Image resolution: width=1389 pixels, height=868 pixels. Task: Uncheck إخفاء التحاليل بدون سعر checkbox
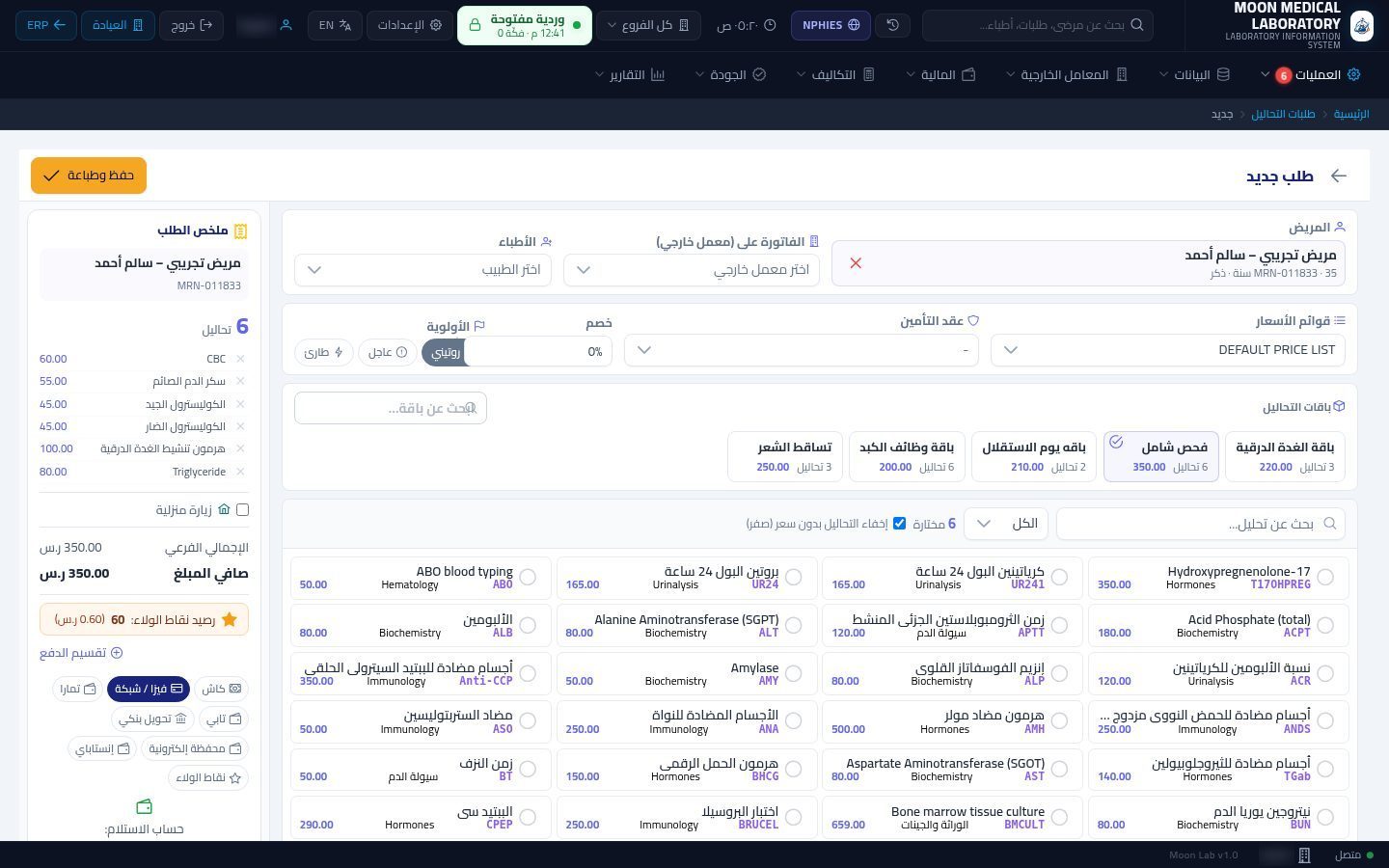coord(899,524)
